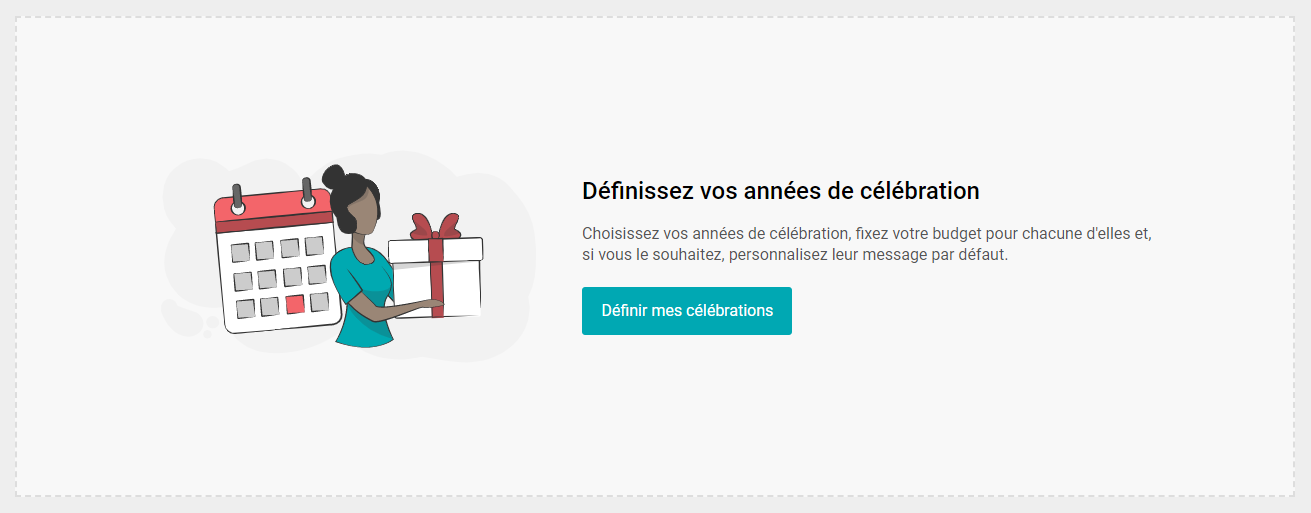Click the red bow on top of gift
The height and width of the screenshot is (513, 1311).
pyautogui.click(x=435, y=226)
